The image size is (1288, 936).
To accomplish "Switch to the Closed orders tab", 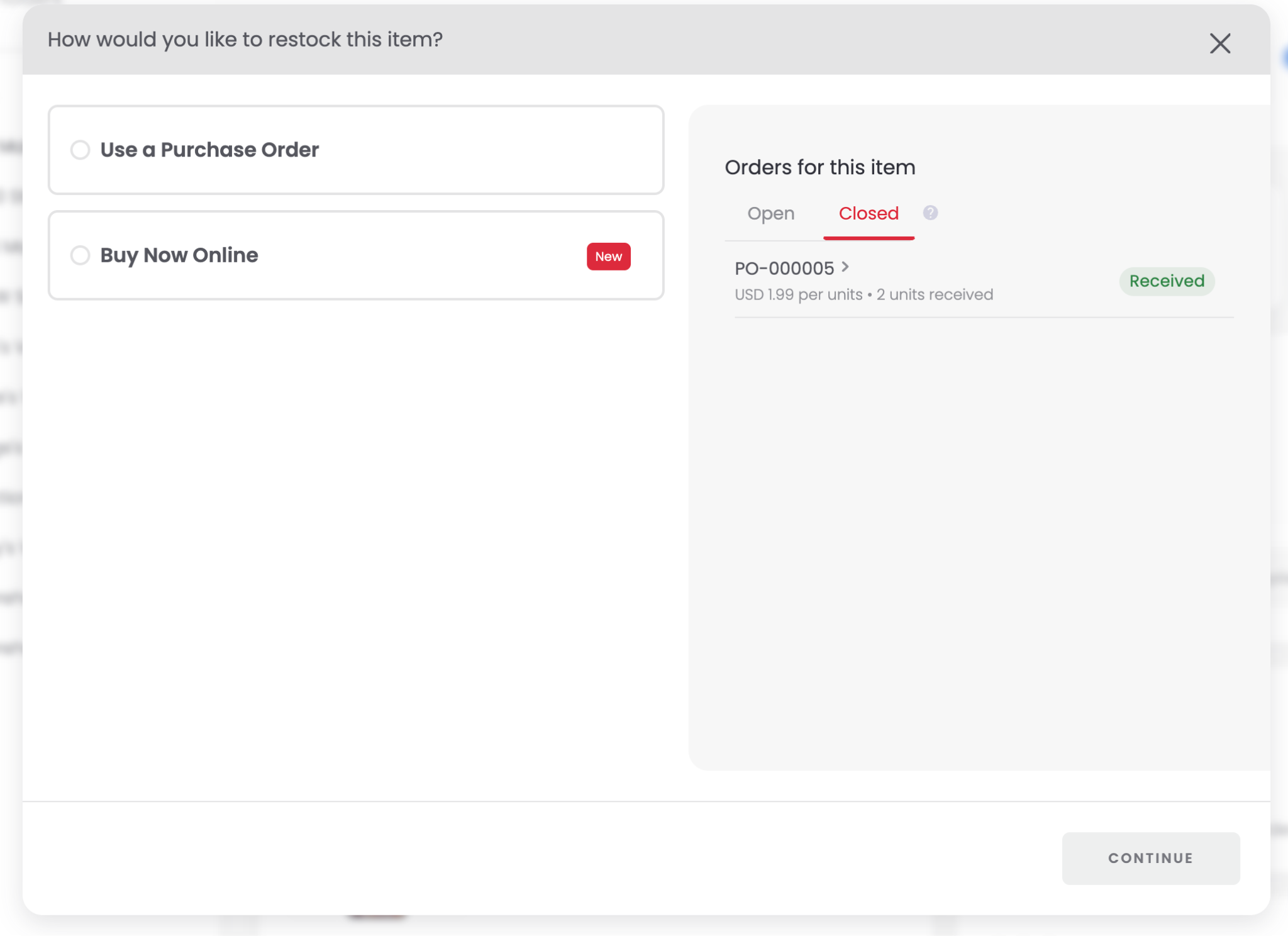I will click(868, 214).
